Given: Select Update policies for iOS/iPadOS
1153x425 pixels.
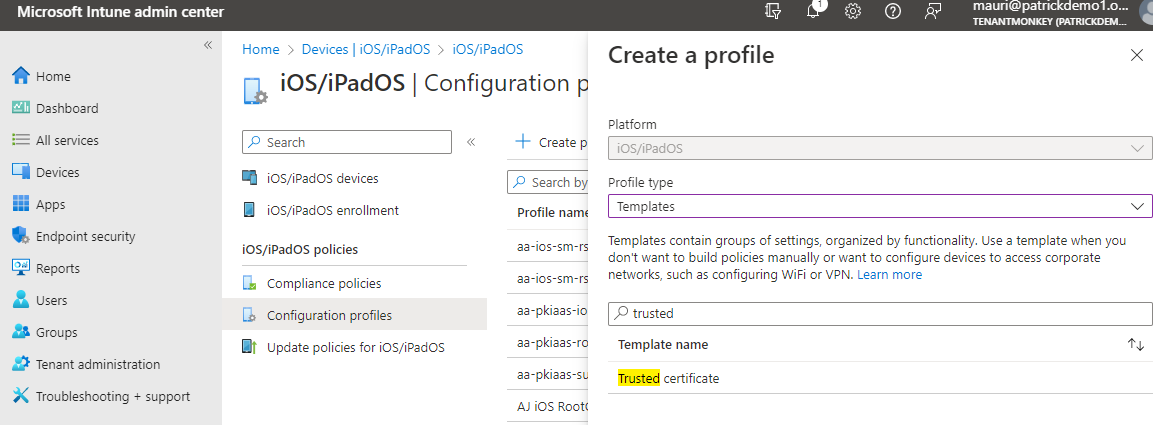Looking at the screenshot, I should tap(355, 347).
